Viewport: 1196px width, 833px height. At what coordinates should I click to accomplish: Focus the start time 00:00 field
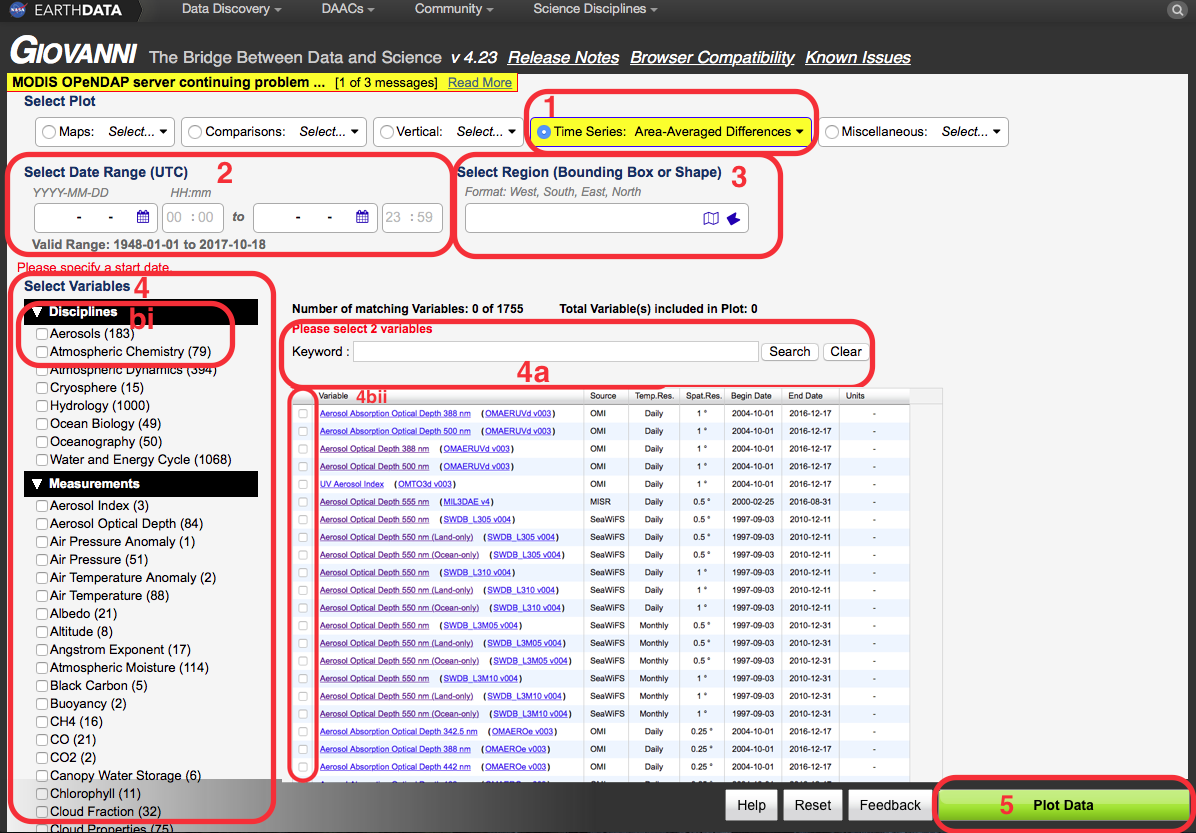[x=193, y=217]
